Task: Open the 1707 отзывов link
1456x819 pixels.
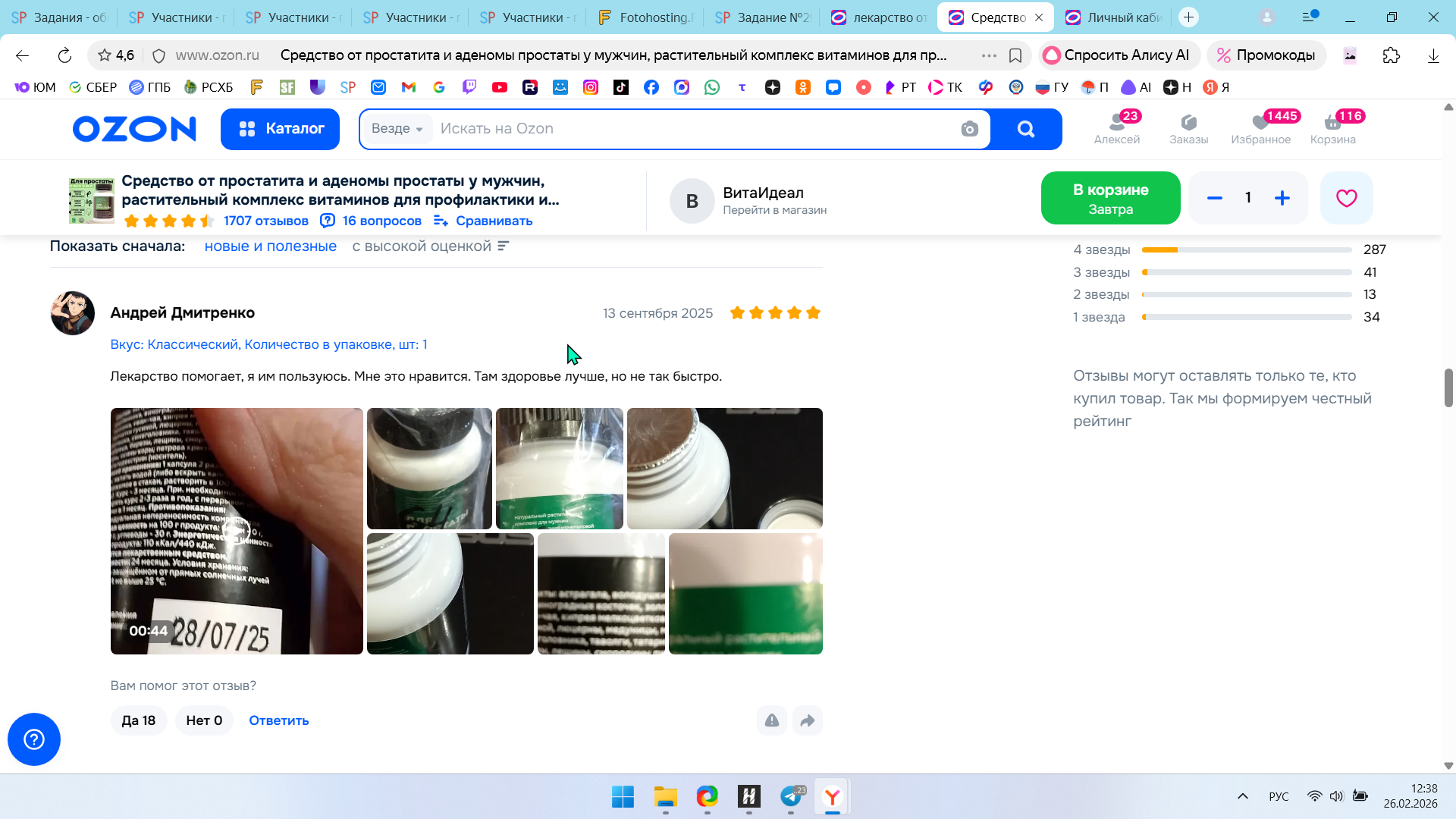Action: 265,221
